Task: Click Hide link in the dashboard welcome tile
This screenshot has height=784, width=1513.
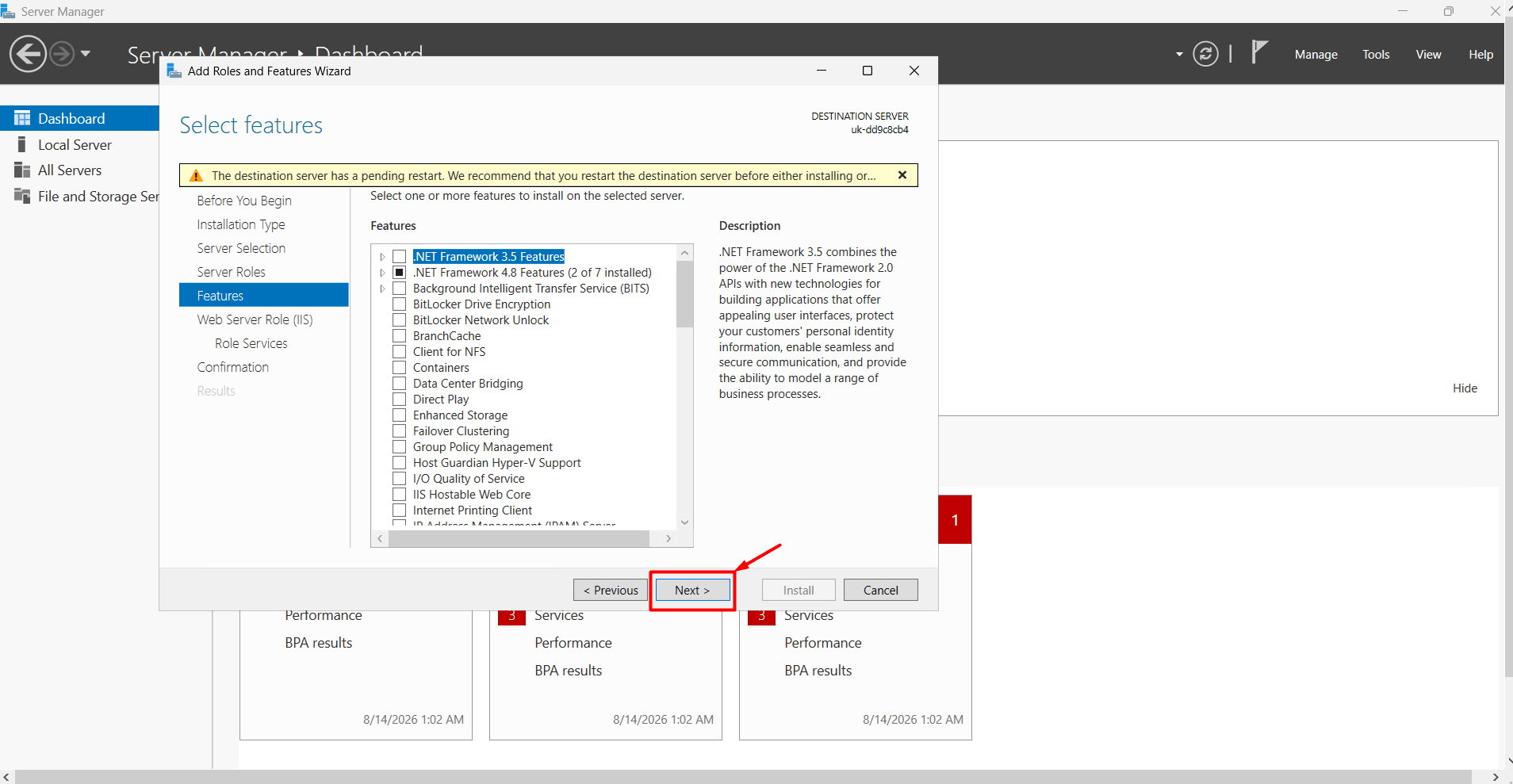Action: click(1465, 388)
